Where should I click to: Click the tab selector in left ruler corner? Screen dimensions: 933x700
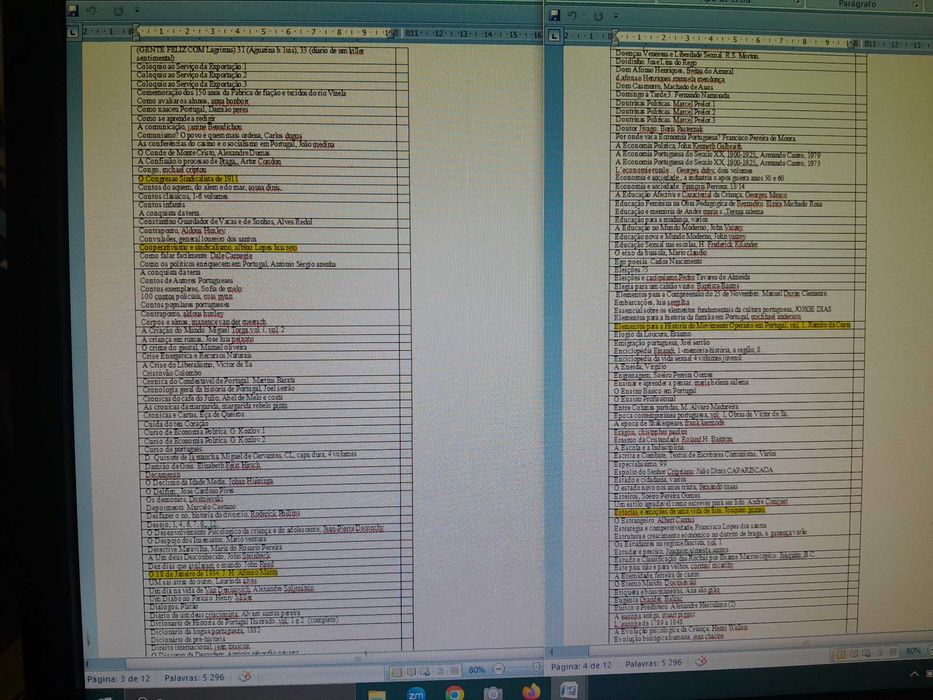pos(73,32)
